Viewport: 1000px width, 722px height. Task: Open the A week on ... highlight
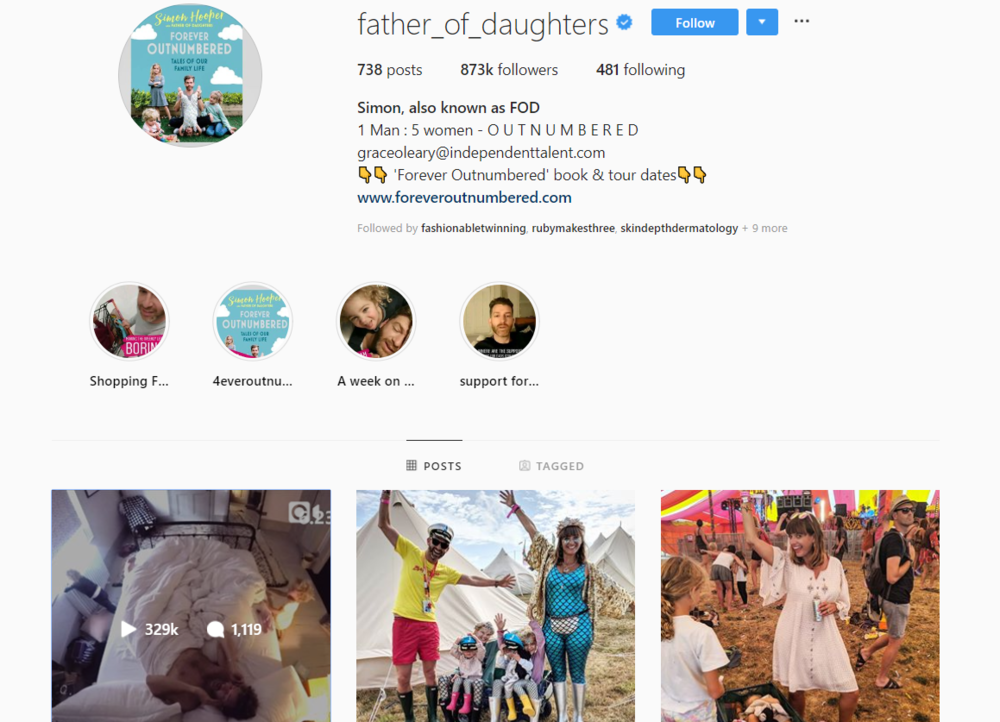coord(376,321)
